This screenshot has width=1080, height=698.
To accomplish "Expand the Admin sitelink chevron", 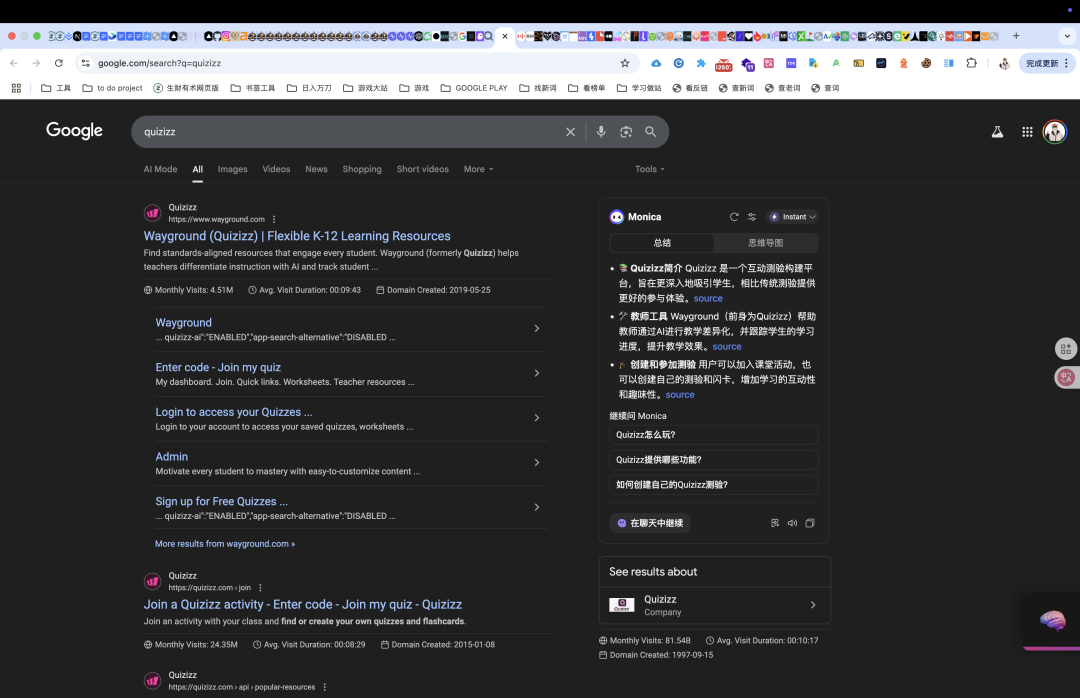I will [537, 462].
